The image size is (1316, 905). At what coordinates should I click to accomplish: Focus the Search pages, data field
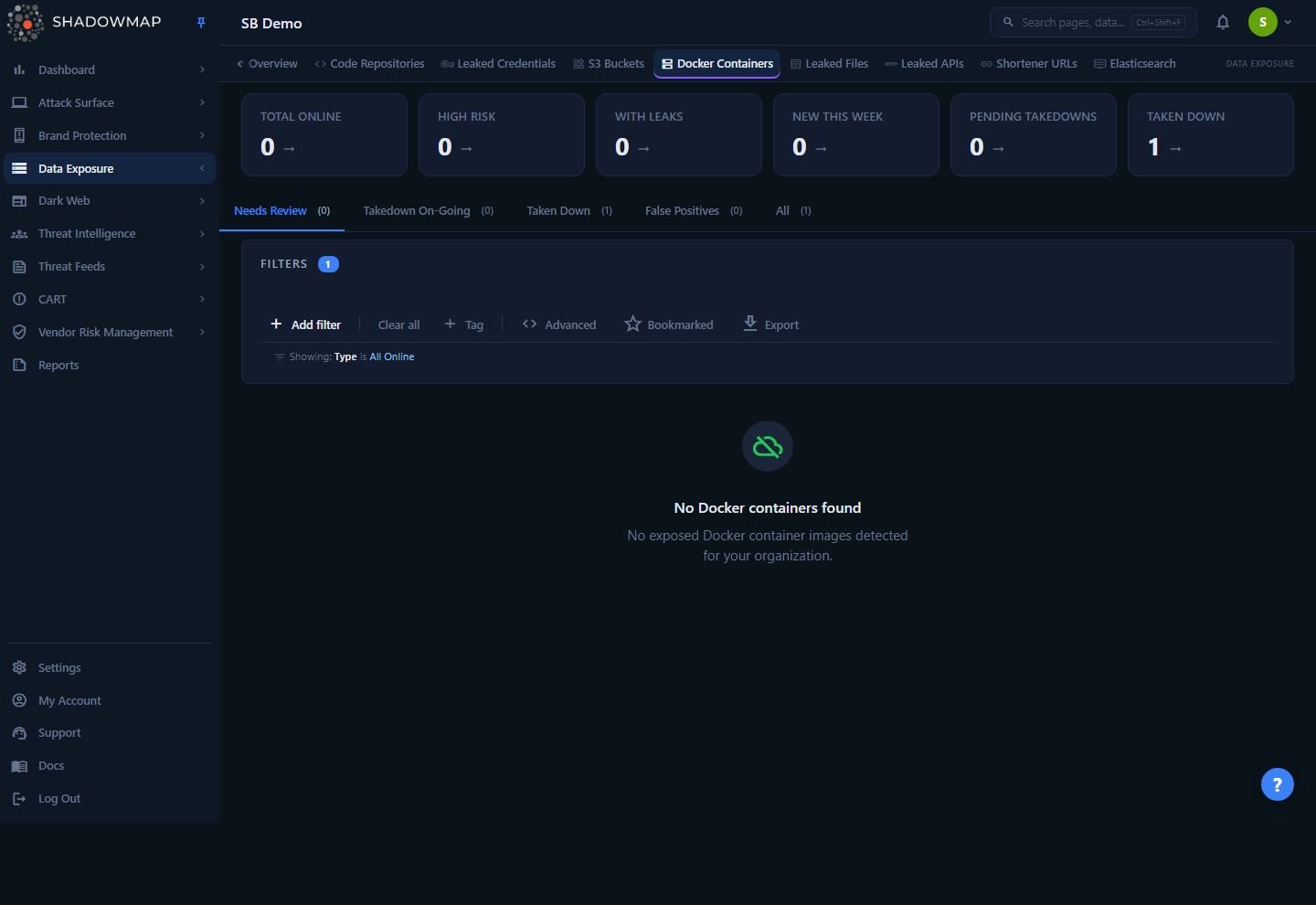tap(1093, 22)
